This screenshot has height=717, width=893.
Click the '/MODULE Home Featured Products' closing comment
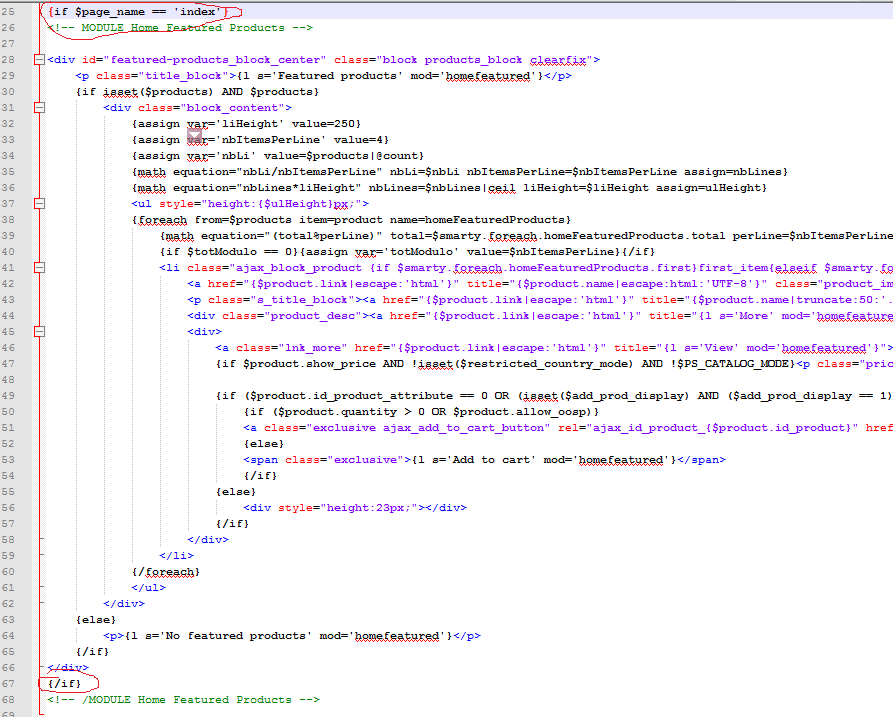(183, 699)
